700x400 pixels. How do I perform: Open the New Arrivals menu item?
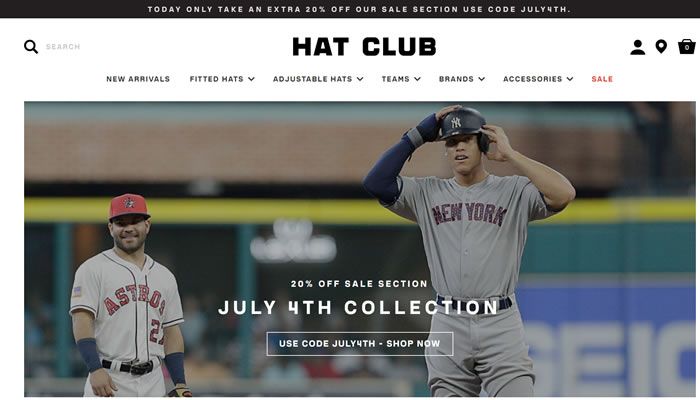138,79
